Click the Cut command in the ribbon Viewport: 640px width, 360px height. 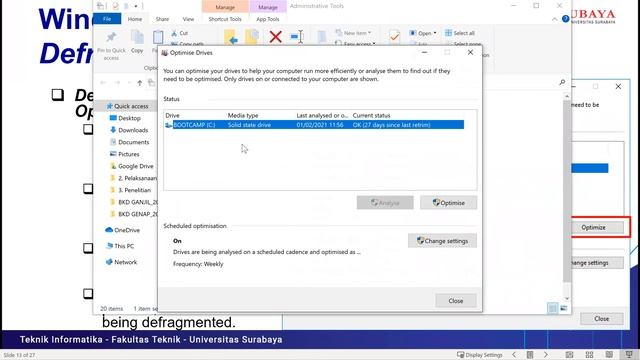point(180,33)
